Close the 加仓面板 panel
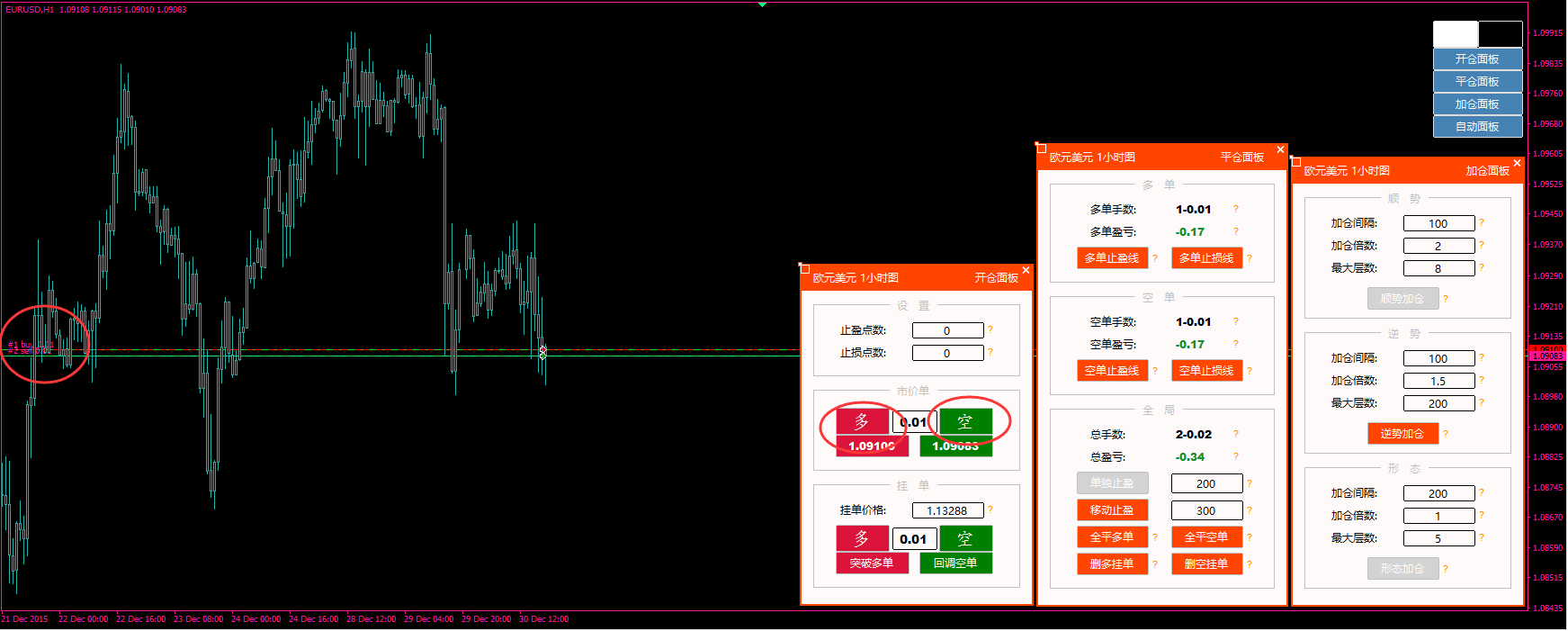 [1517, 163]
